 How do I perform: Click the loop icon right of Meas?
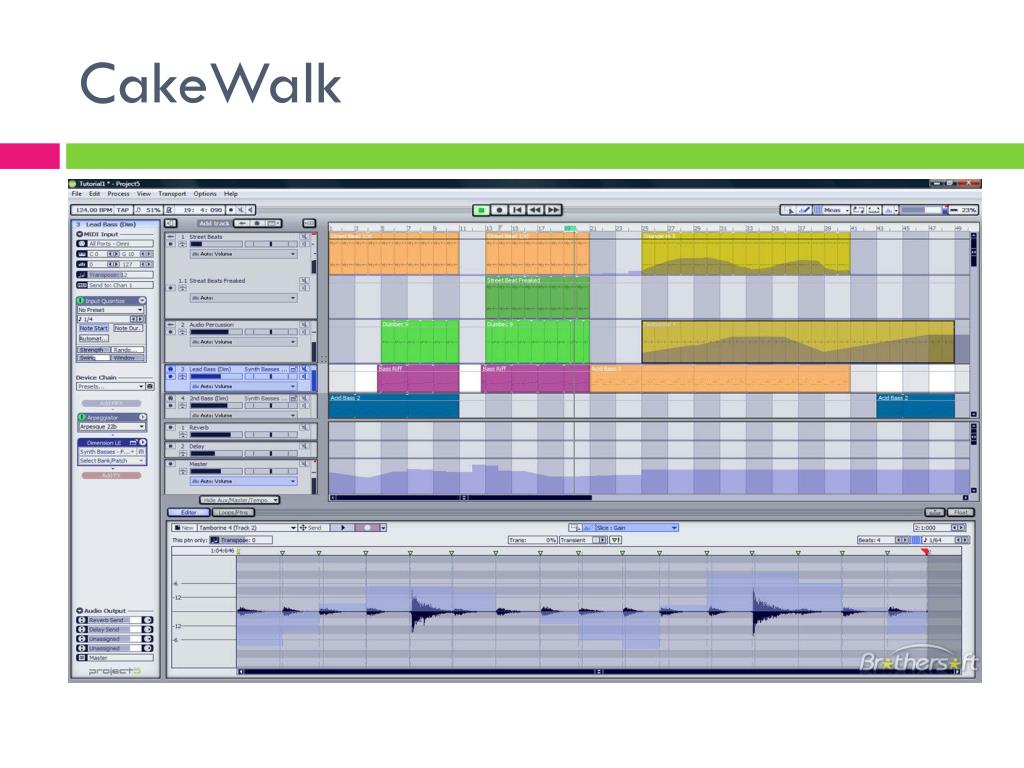click(858, 210)
